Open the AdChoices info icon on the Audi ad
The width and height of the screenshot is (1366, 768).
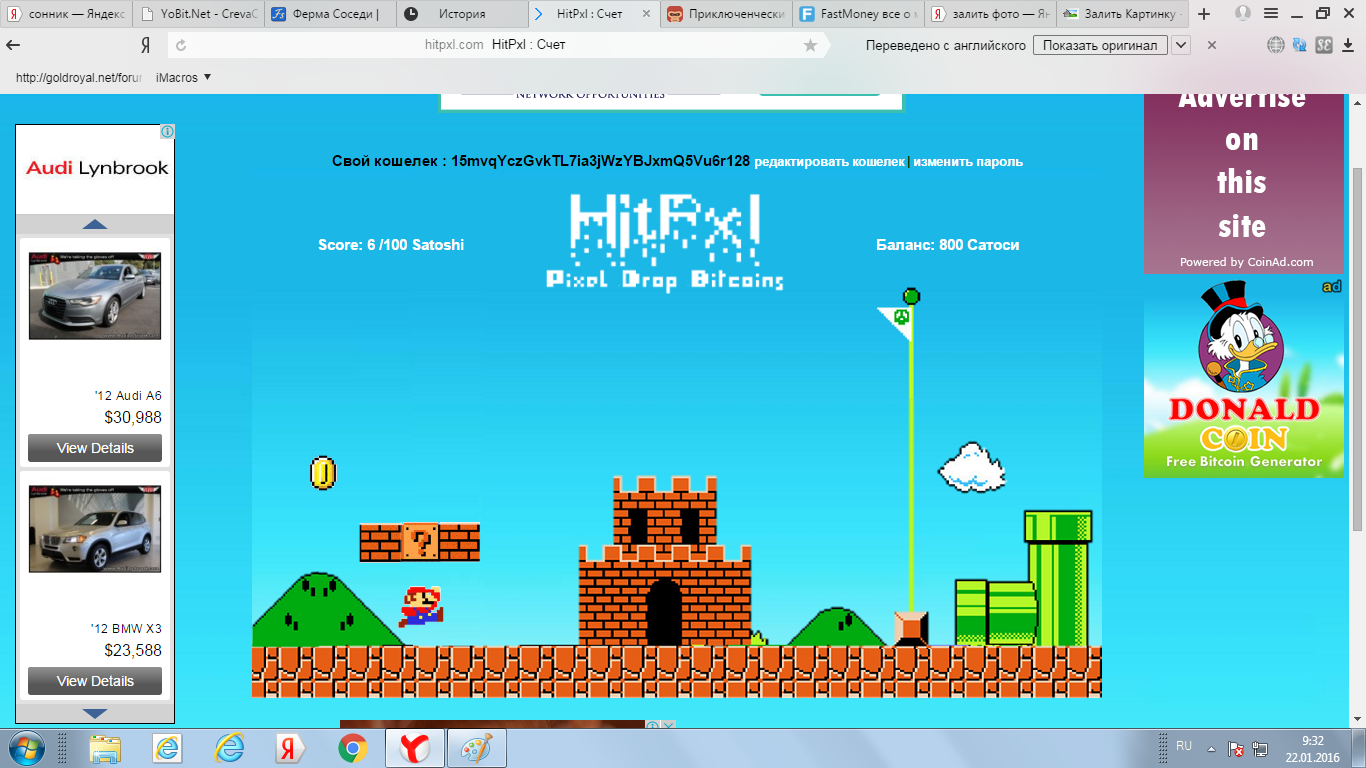tap(167, 132)
